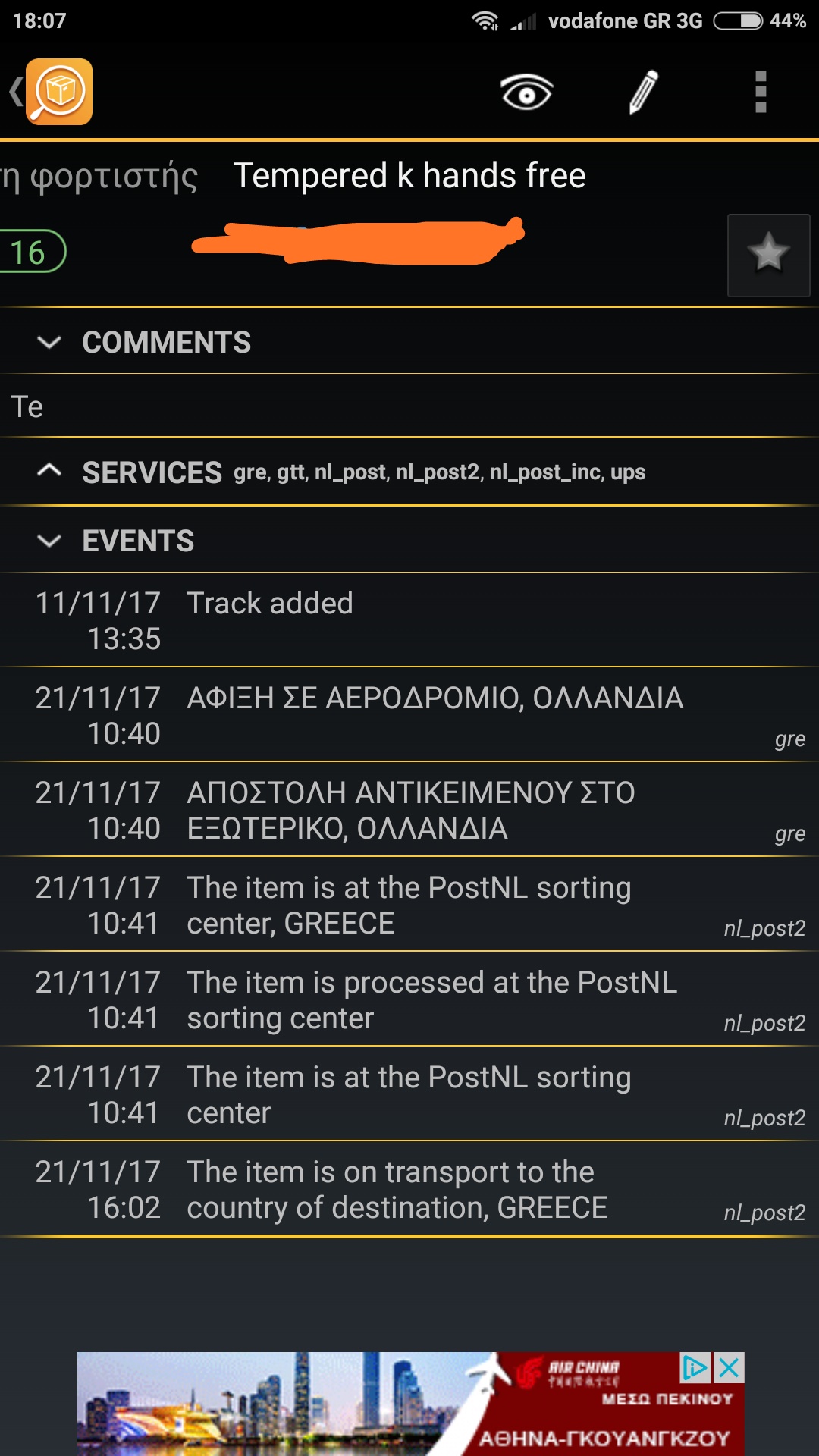Screen dimensions: 819x1456
Task: Toggle the favorite star button
Action: coord(768,255)
